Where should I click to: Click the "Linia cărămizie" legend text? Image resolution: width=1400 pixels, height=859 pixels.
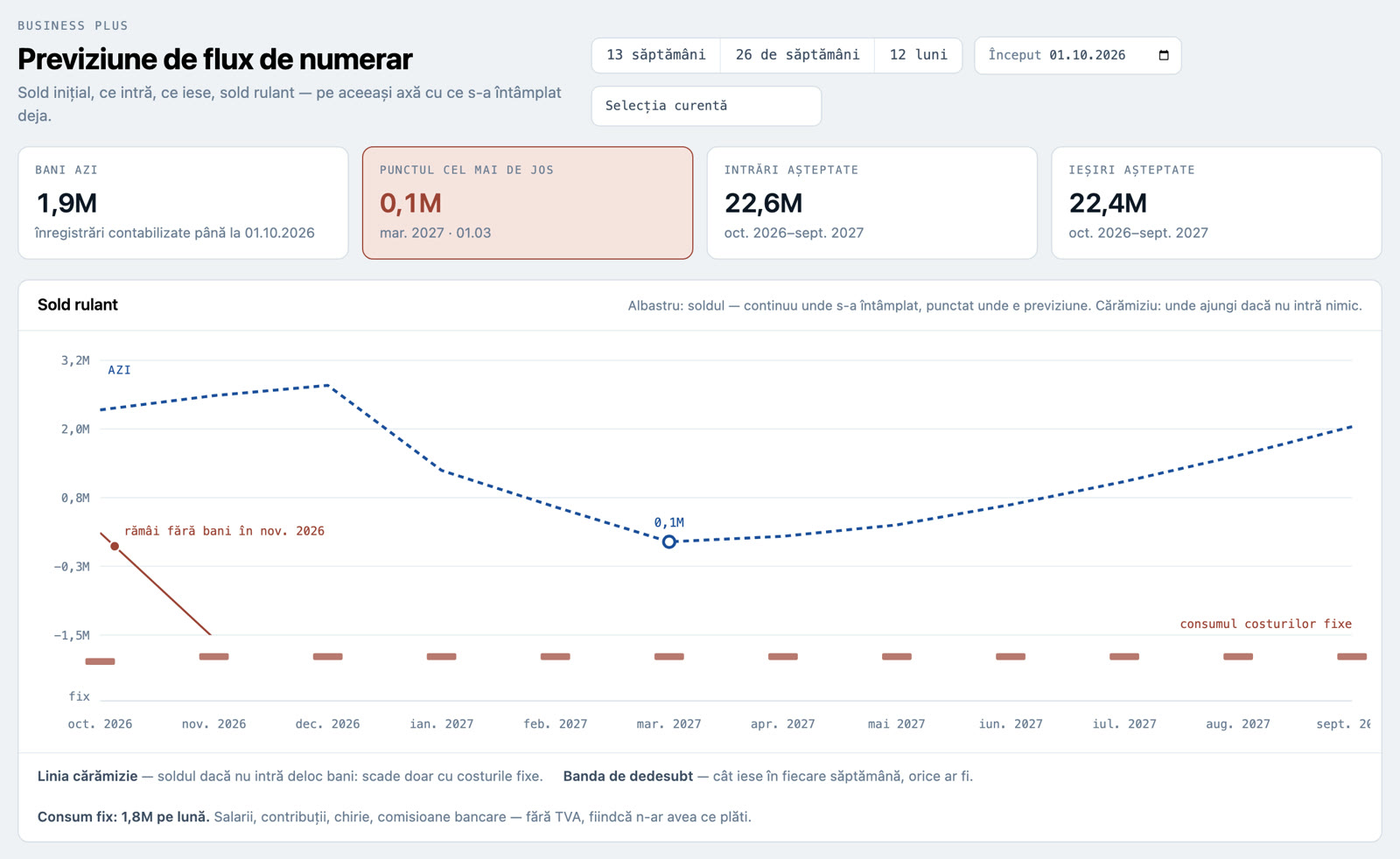[x=87, y=776]
